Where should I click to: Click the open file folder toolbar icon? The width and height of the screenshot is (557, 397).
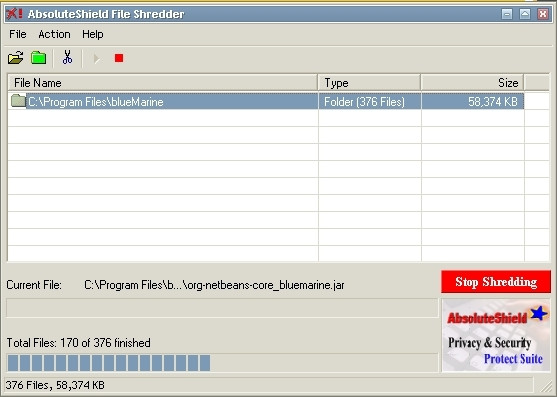click(x=16, y=58)
